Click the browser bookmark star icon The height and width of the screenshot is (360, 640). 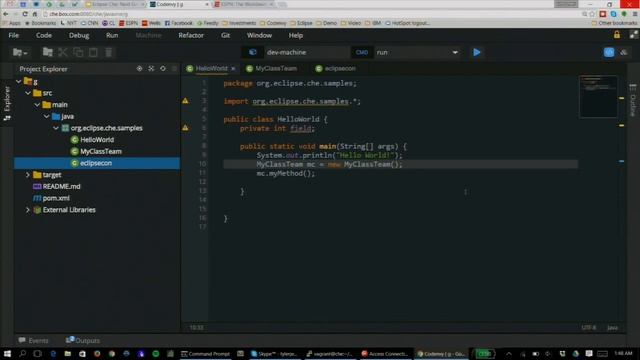pos(592,14)
